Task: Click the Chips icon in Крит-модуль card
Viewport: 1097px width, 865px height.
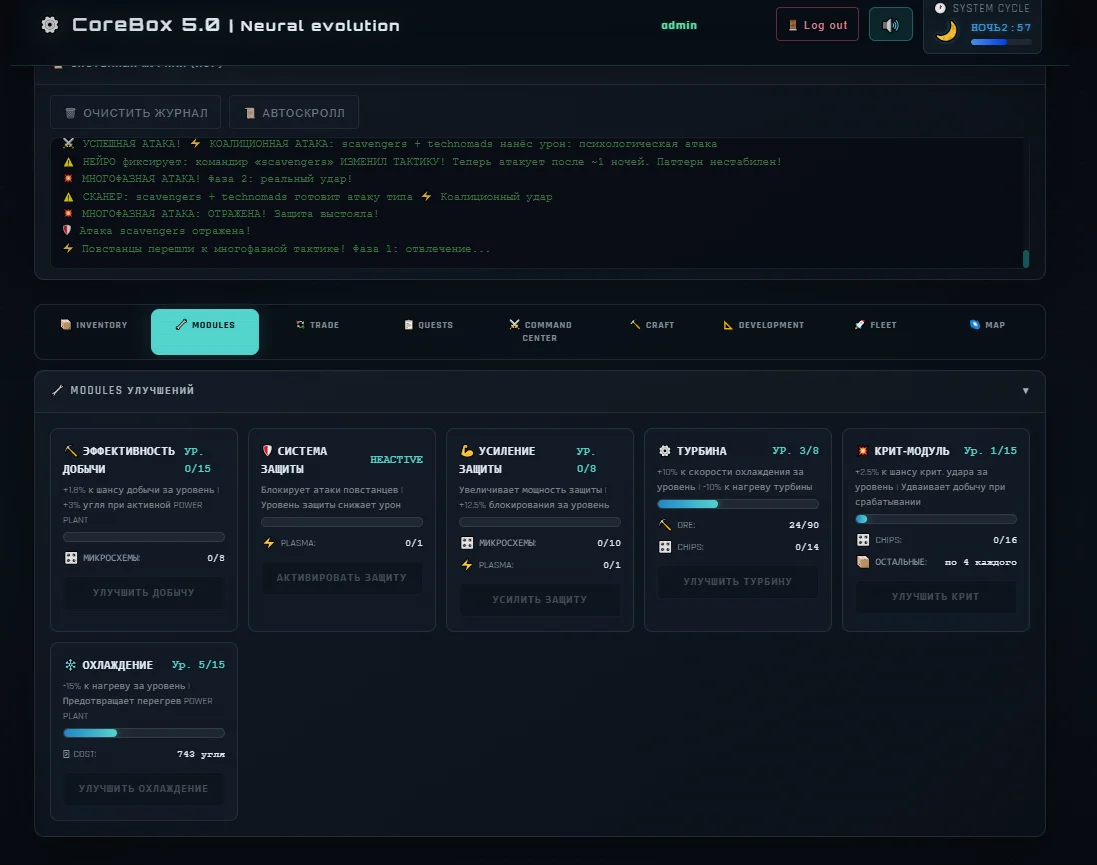Action: pyautogui.click(x=863, y=540)
